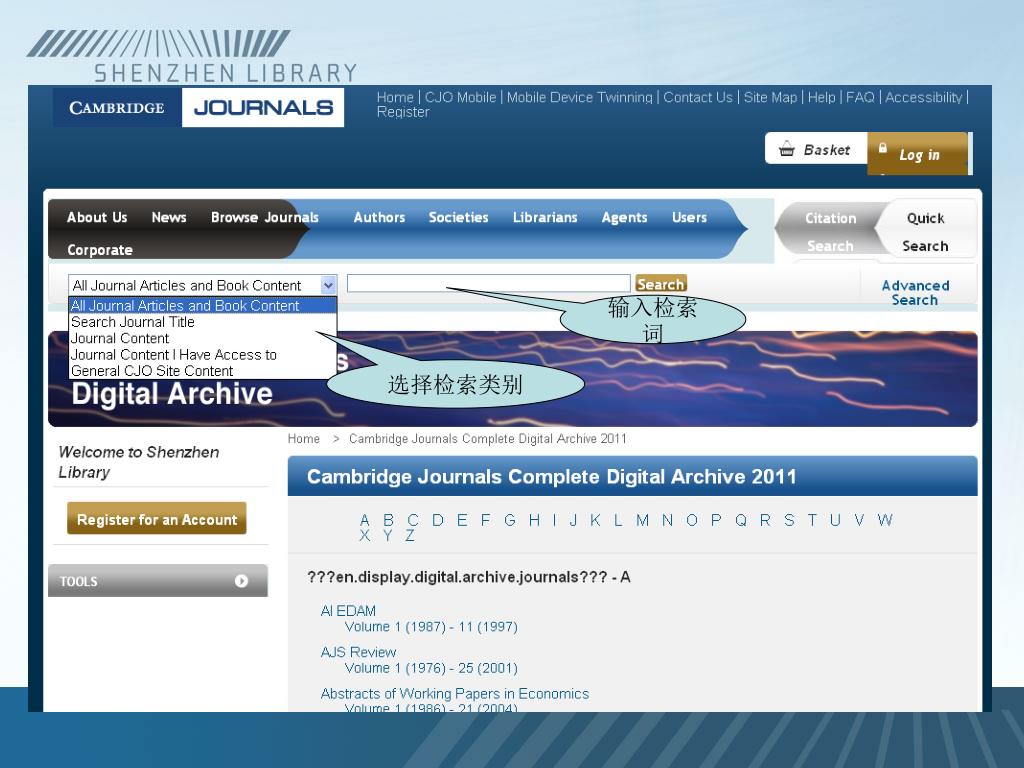Viewport: 1024px width, 768px height.
Task: Jump to journals starting with letter J
Action: (x=573, y=520)
